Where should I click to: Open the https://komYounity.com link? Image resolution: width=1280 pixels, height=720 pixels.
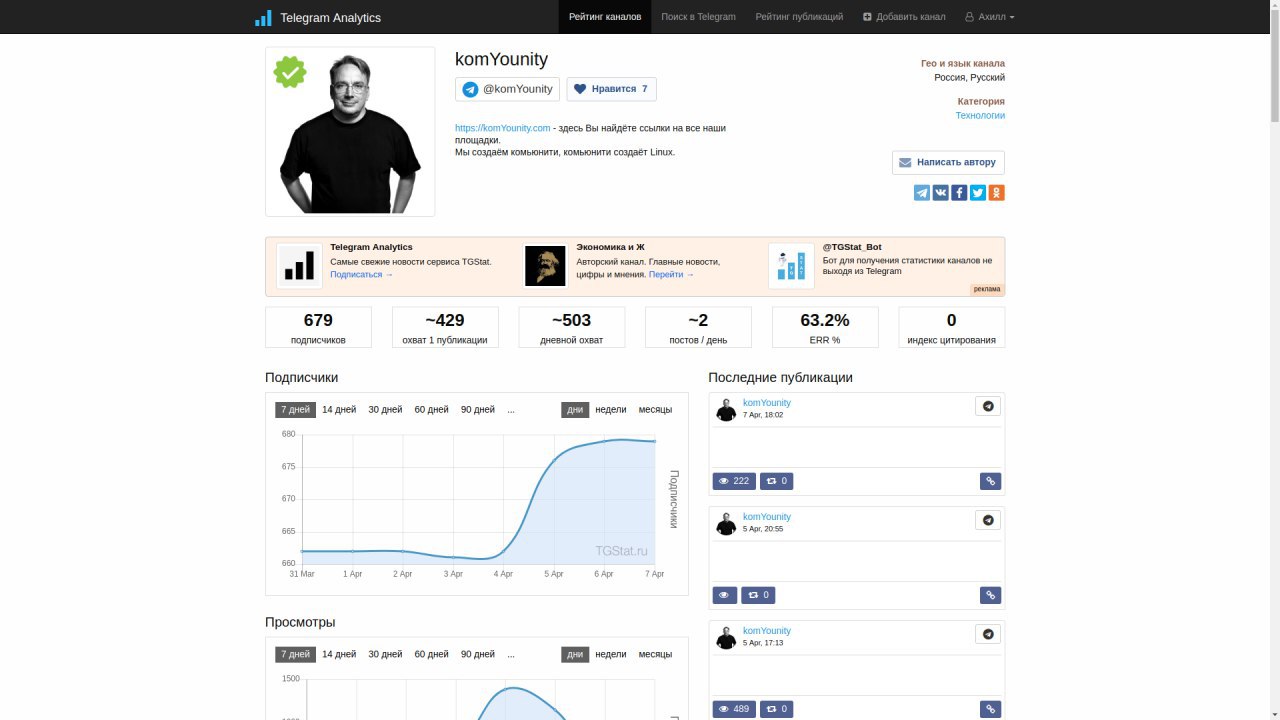(x=503, y=128)
